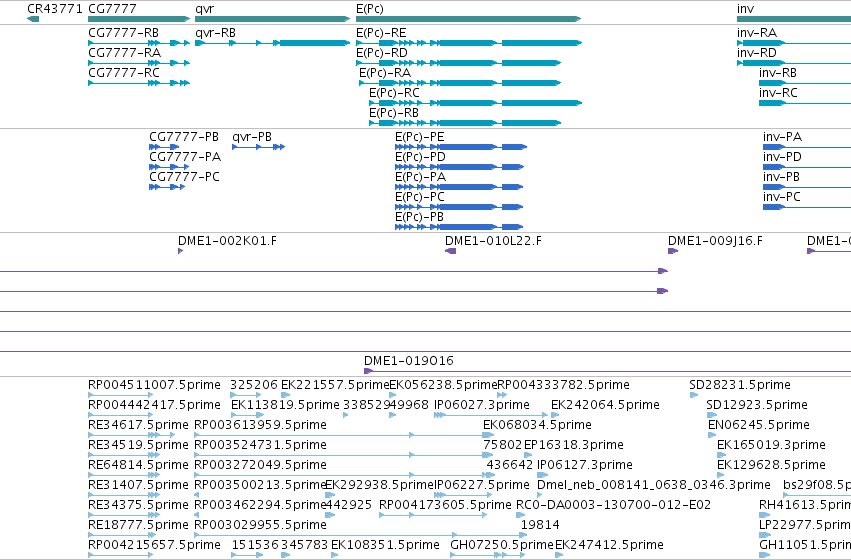
Task: Click the inv-PA protein label
Action: point(782,137)
